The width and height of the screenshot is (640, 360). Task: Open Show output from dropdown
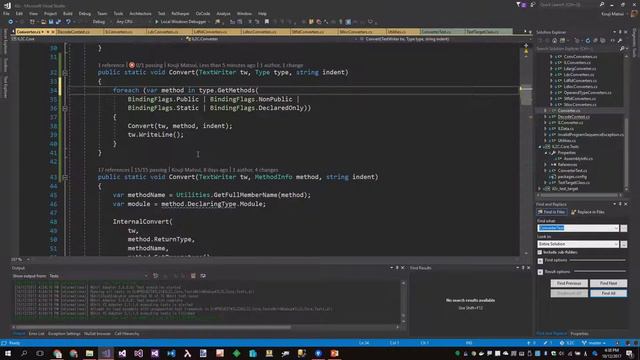point(98,276)
